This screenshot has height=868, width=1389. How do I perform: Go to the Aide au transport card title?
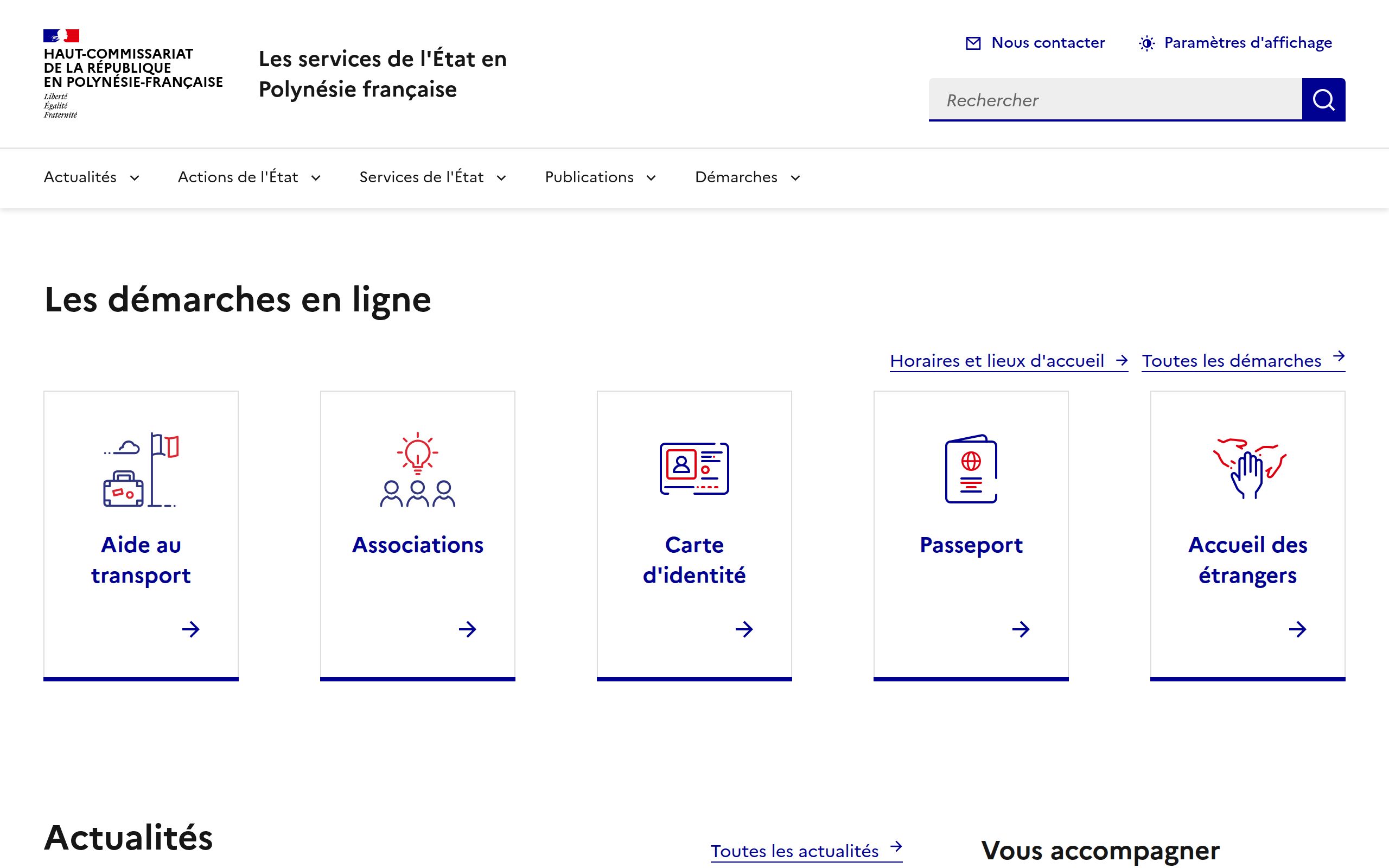(141, 560)
